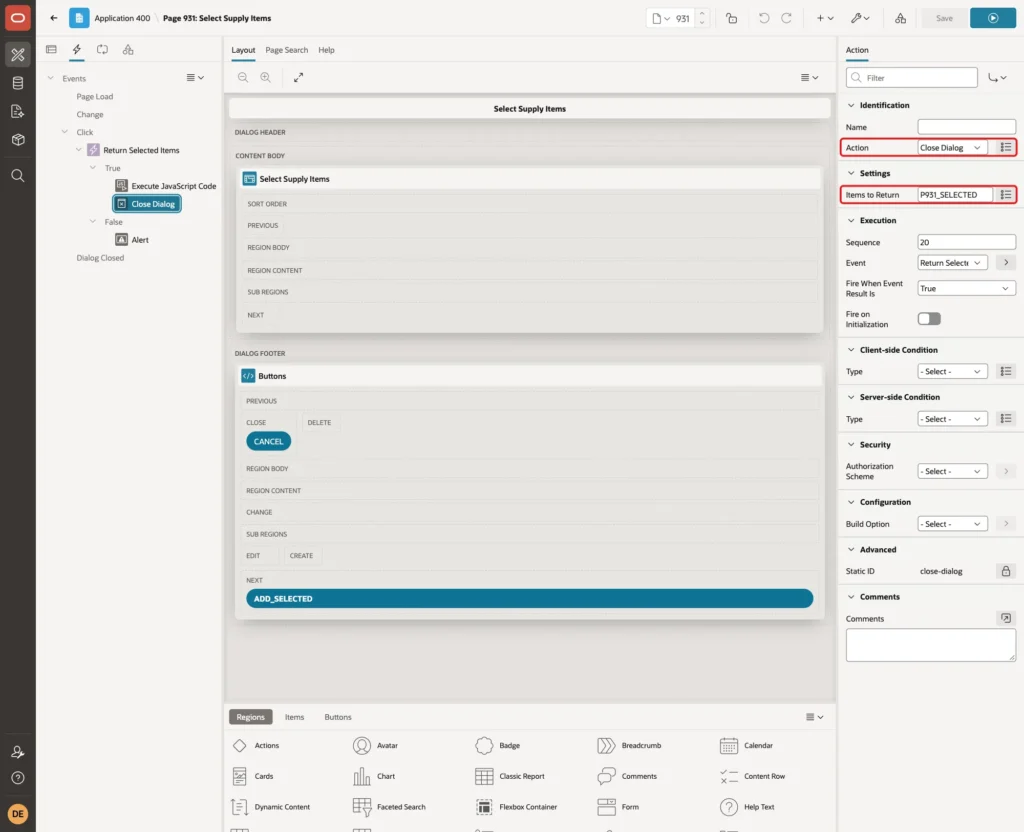Open the shared components icon in toolbar
Image resolution: width=1024 pixels, height=832 pixels.
[900, 18]
